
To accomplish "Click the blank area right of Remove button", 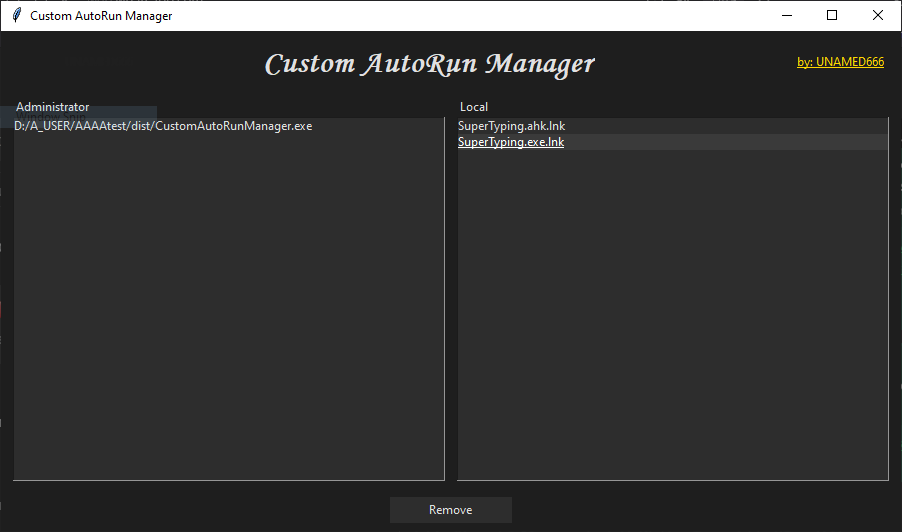I will [700, 510].
